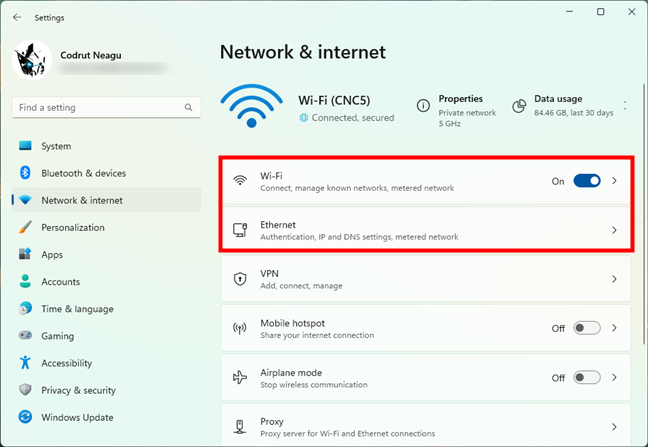Image resolution: width=648 pixels, height=447 pixels.
Task: Open Data usage pie chart icon
Action: 519,104
